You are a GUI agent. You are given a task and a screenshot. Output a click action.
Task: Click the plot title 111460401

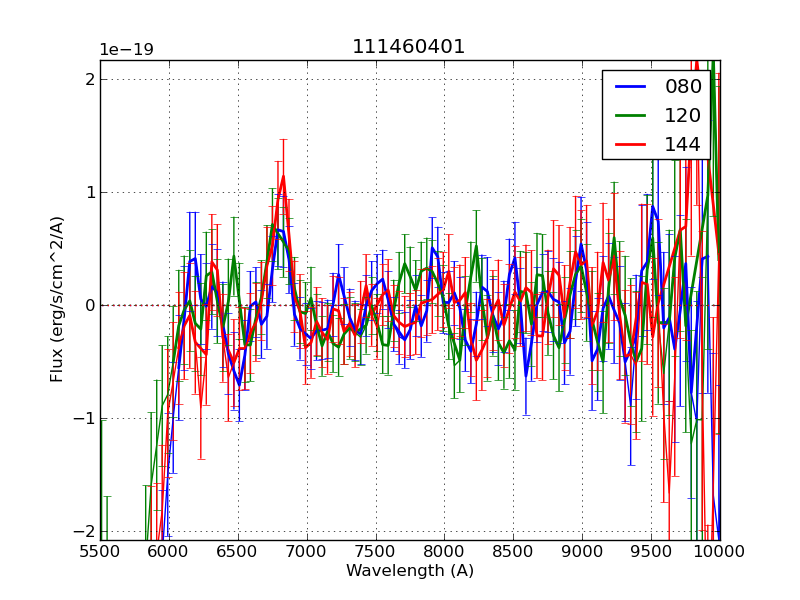click(408, 47)
